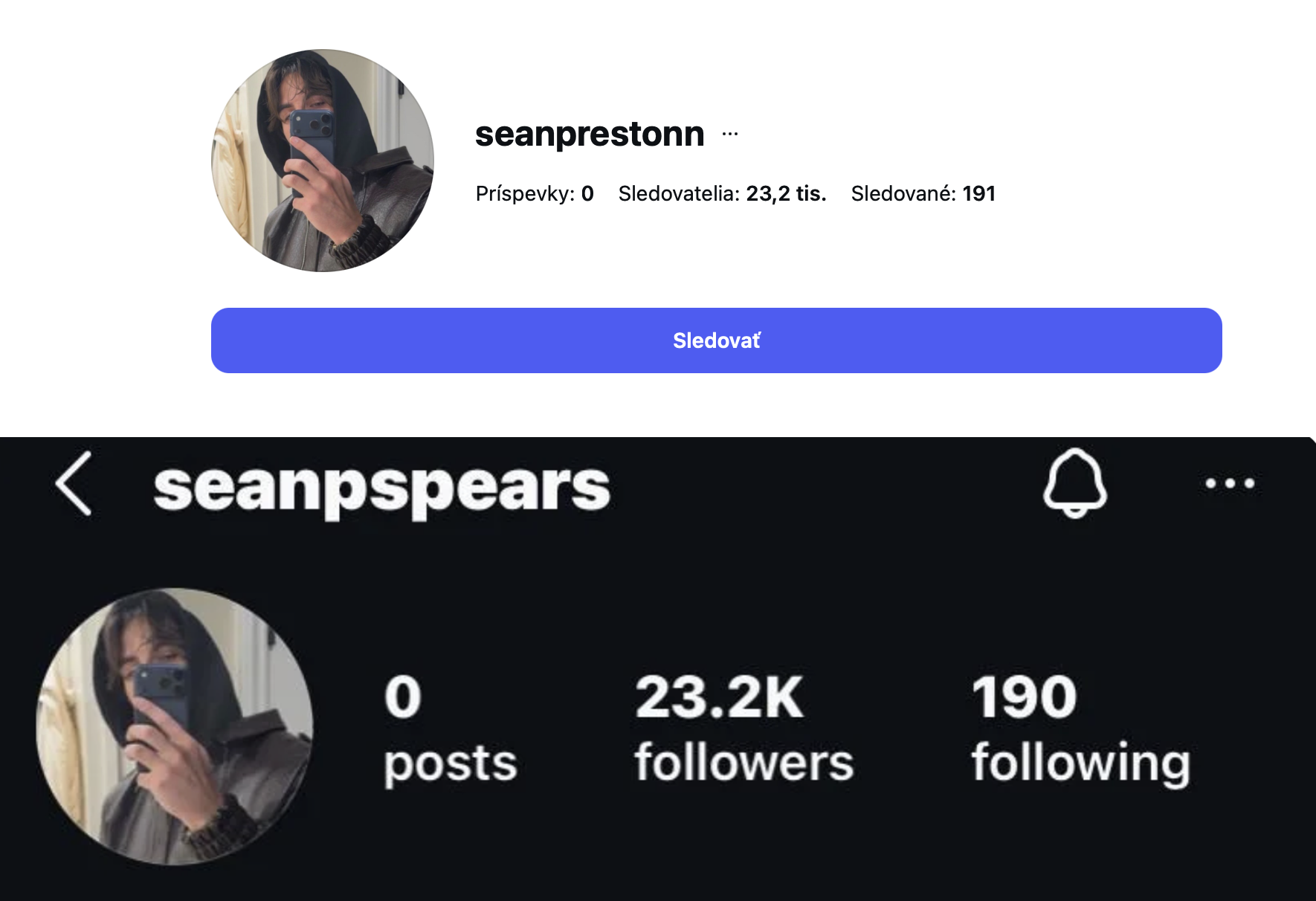The width and height of the screenshot is (1316, 901).
Task: Click the bold 23,2 tis. value
Action: [x=786, y=193]
